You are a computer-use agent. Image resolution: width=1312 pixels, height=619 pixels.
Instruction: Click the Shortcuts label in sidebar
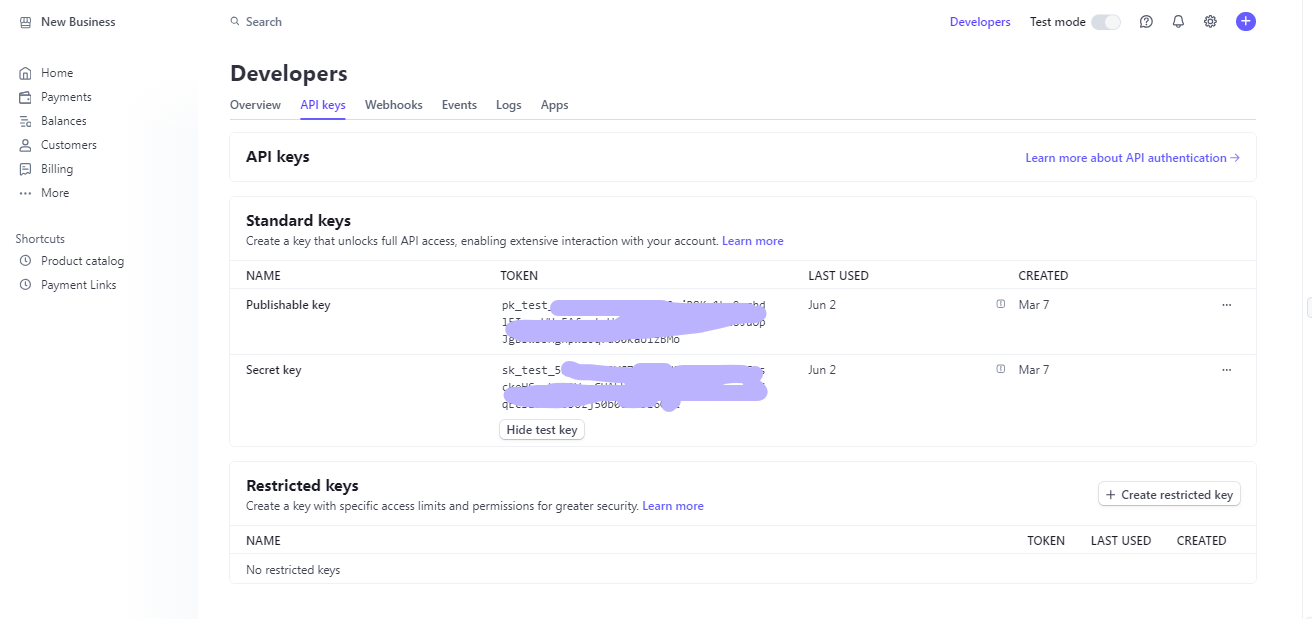coord(40,239)
